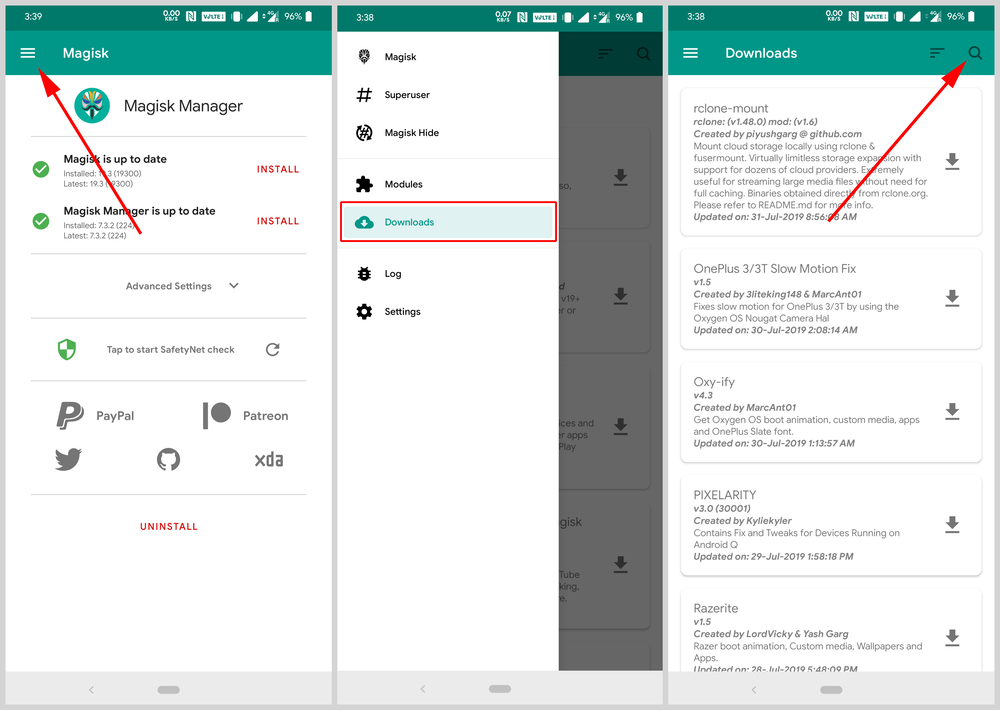Download the Oxy-ify module
1000x710 pixels.
(952, 411)
